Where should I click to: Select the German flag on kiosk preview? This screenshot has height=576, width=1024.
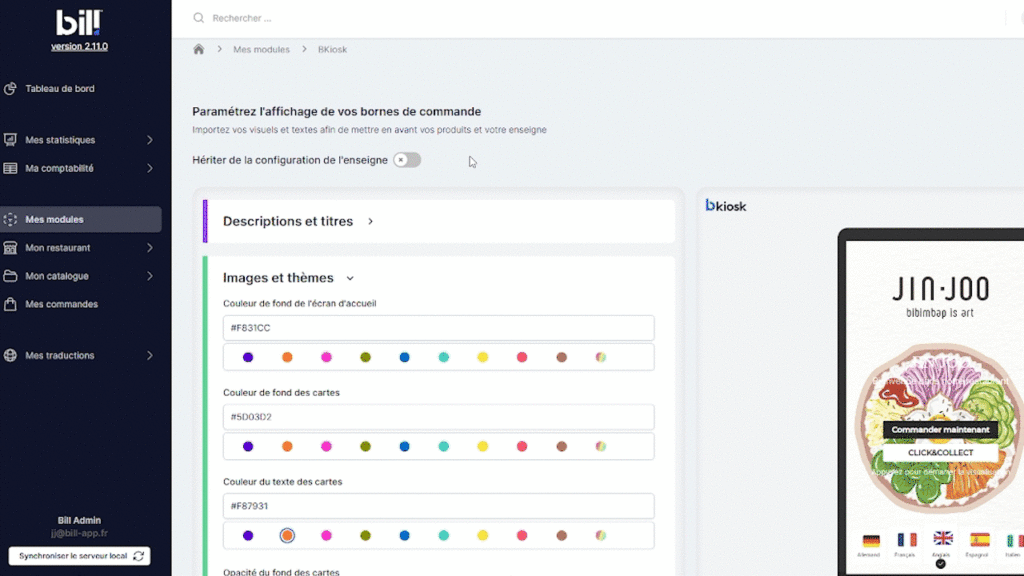click(870, 540)
